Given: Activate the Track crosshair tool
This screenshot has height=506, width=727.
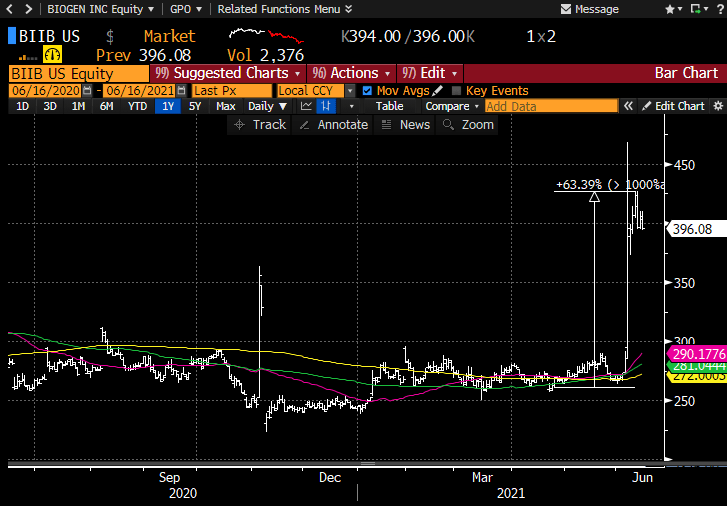Looking at the screenshot, I should (260, 125).
